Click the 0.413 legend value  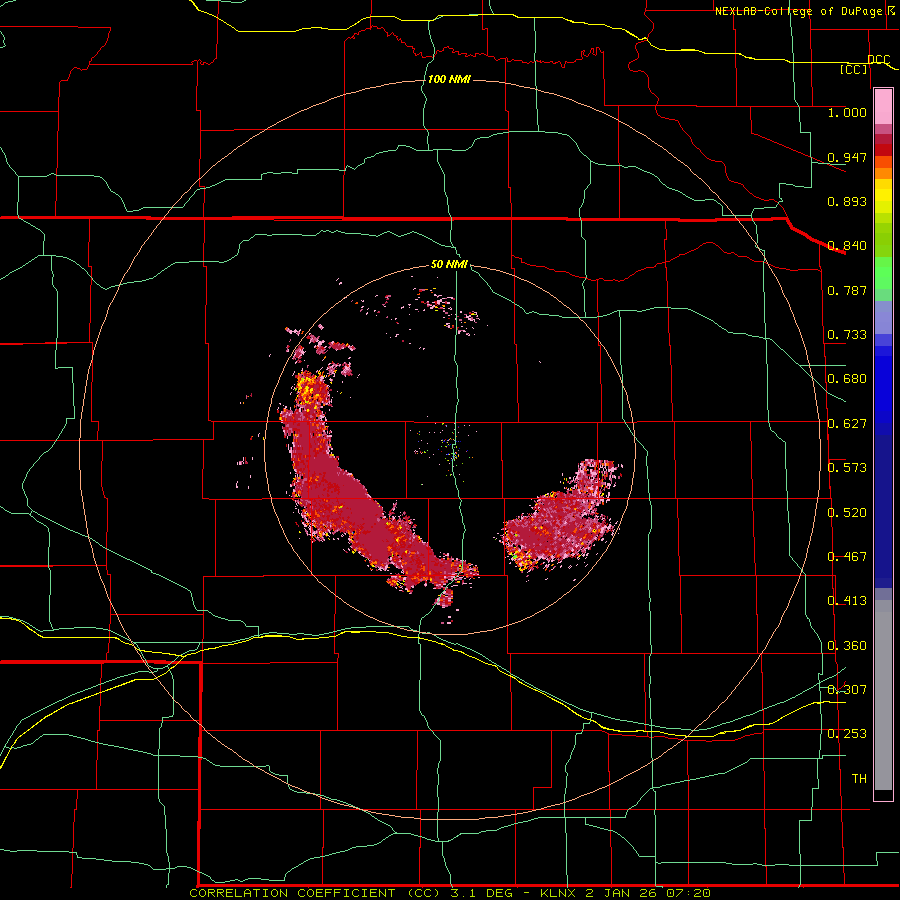(847, 601)
